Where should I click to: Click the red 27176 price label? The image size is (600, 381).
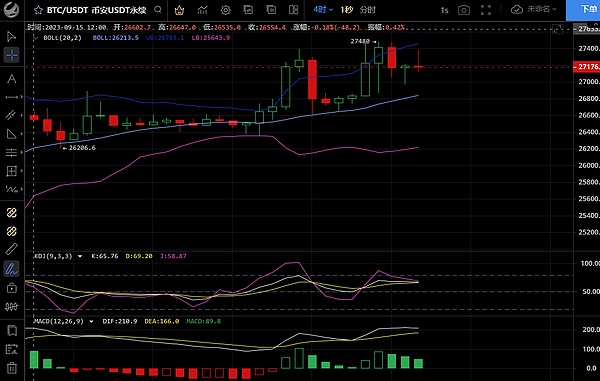point(587,67)
